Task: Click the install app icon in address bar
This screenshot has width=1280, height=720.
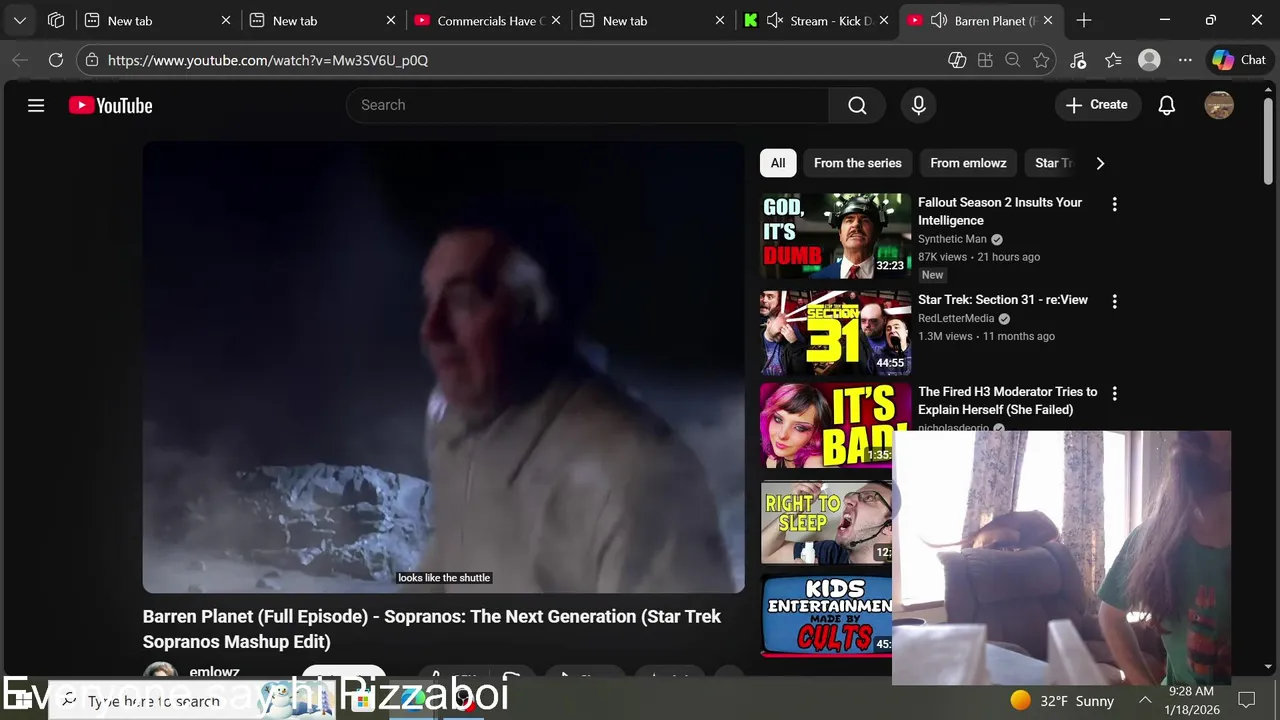Action: [x=985, y=60]
